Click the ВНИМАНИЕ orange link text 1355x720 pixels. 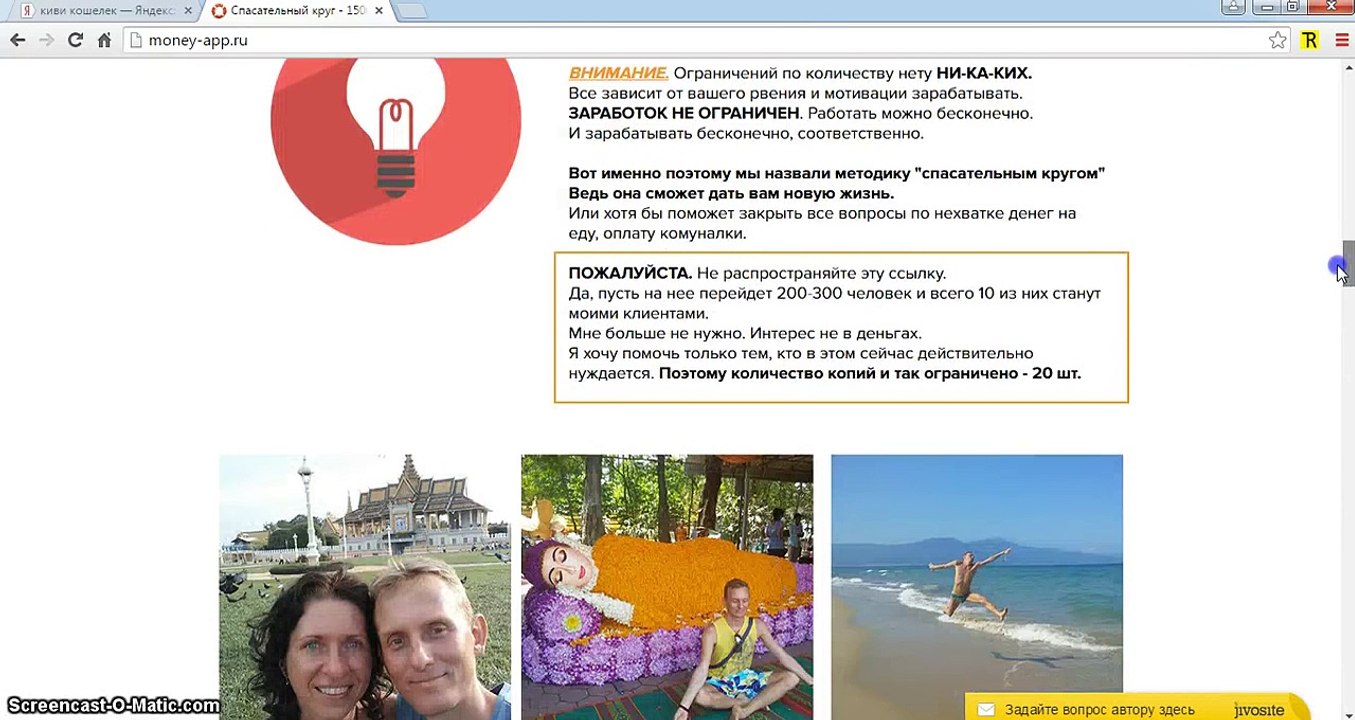tap(618, 73)
